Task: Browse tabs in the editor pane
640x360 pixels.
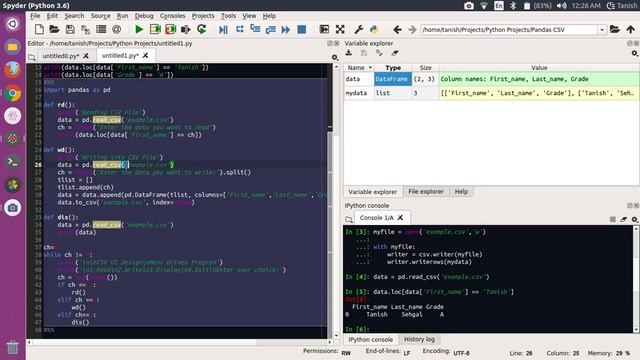Action: tap(32, 57)
